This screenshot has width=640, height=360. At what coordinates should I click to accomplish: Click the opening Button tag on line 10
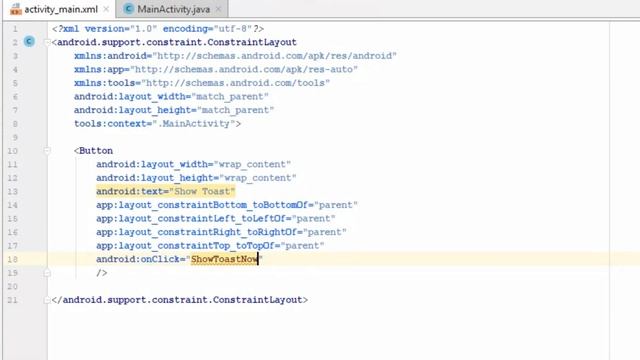[x=93, y=151]
